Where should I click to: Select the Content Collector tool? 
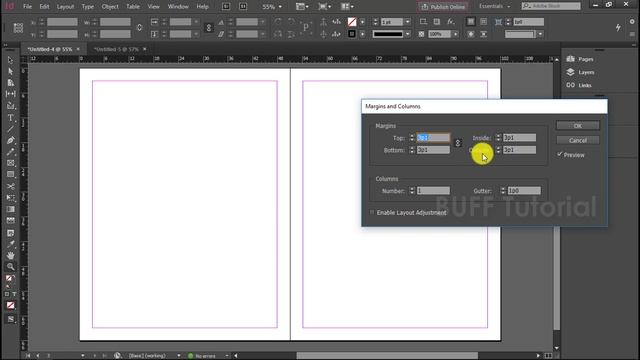(10, 106)
